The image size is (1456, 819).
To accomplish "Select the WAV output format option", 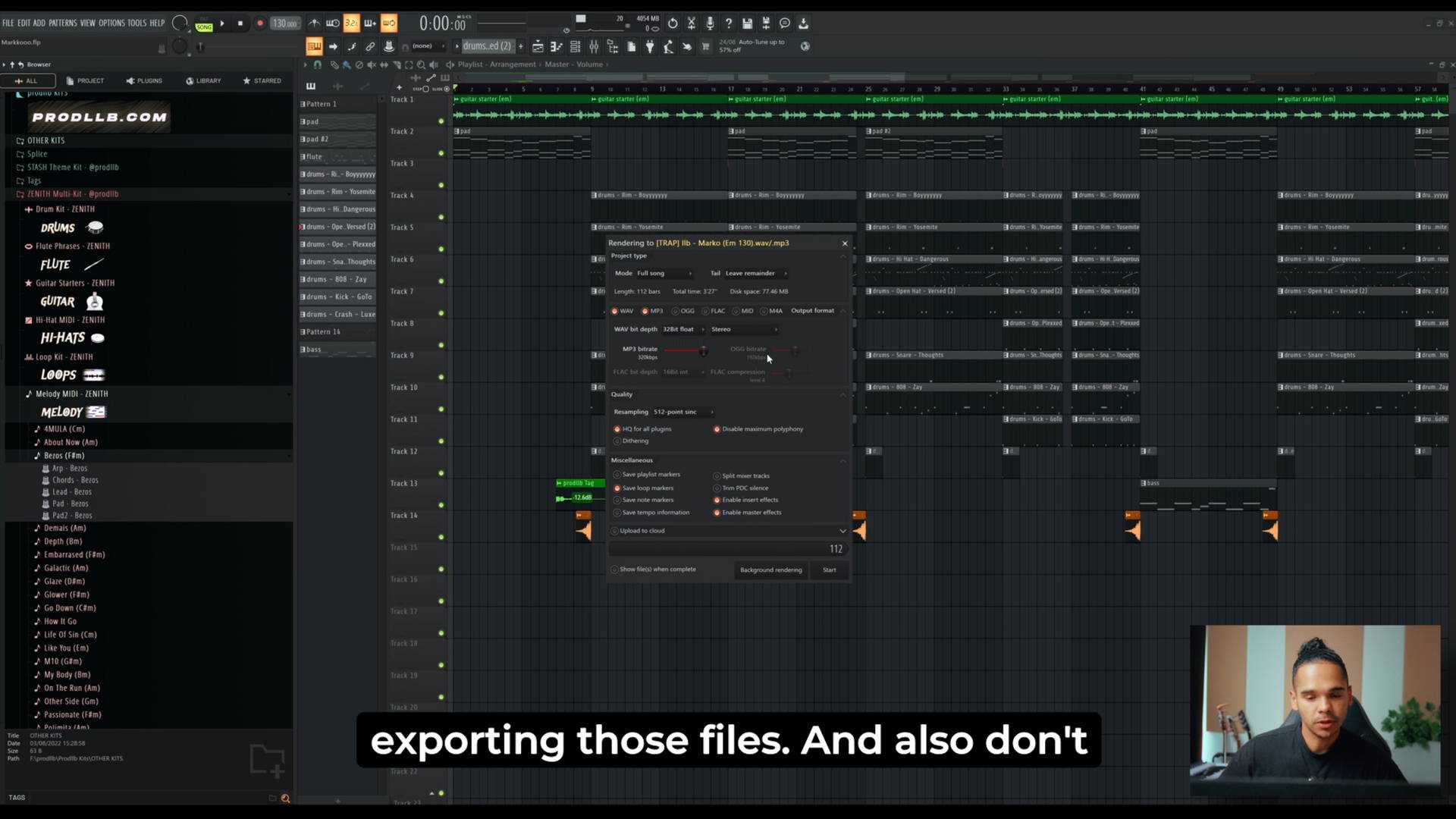I will pos(623,311).
